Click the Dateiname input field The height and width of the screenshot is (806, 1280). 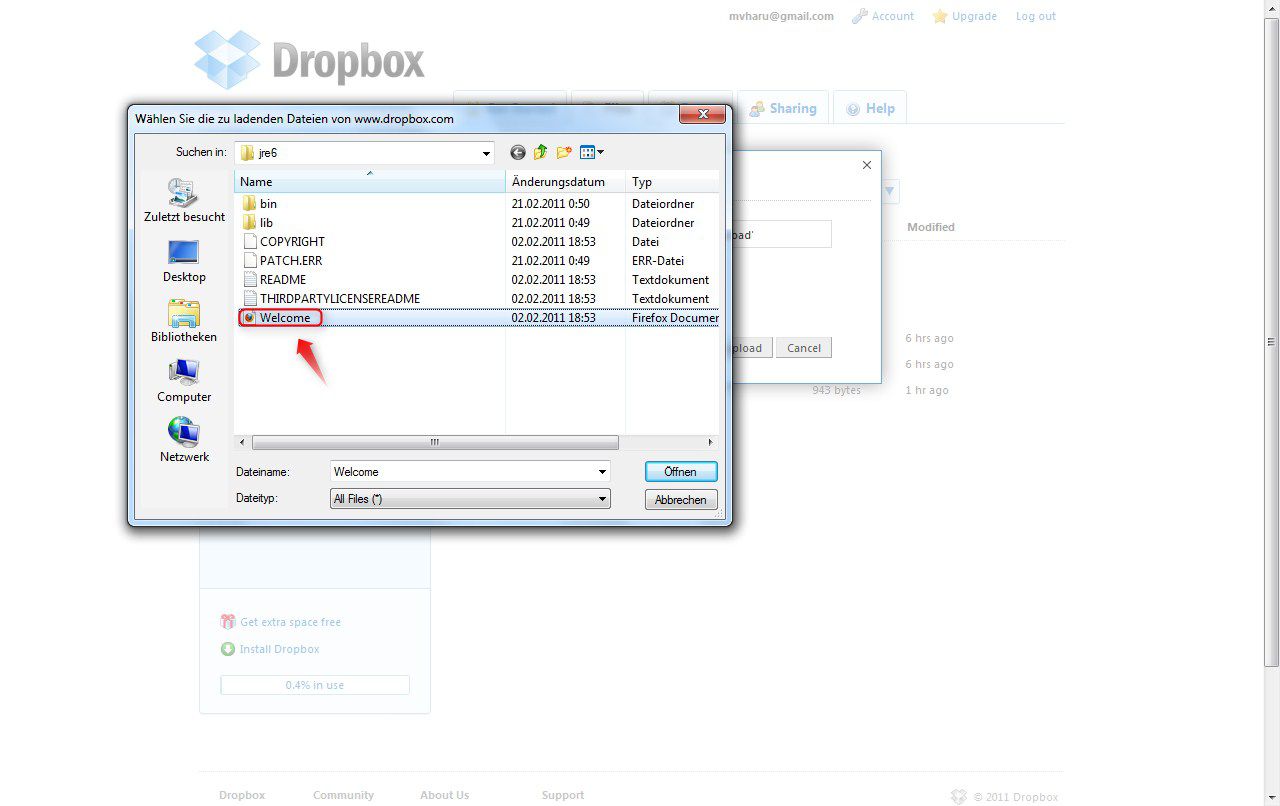tap(463, 471)
